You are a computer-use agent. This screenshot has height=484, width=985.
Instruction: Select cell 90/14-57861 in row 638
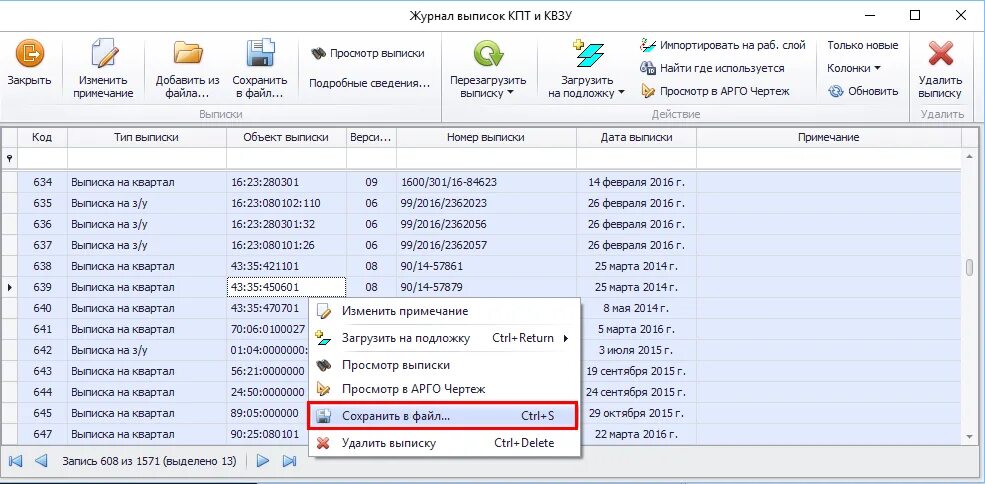(x=486, y=267)
